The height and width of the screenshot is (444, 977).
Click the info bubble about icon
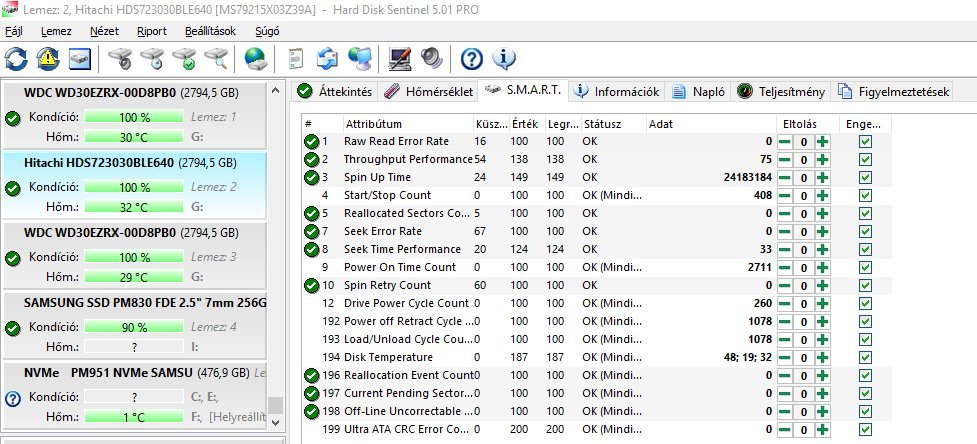503,59
